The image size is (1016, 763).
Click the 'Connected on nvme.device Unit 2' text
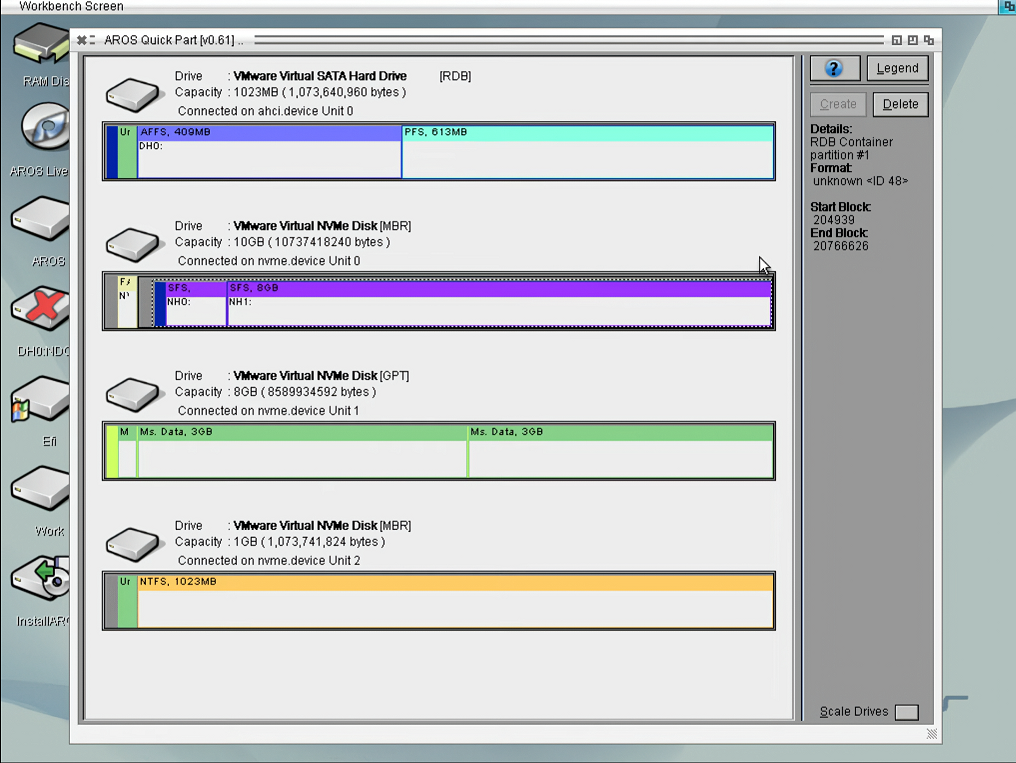(x=269, y=561)
